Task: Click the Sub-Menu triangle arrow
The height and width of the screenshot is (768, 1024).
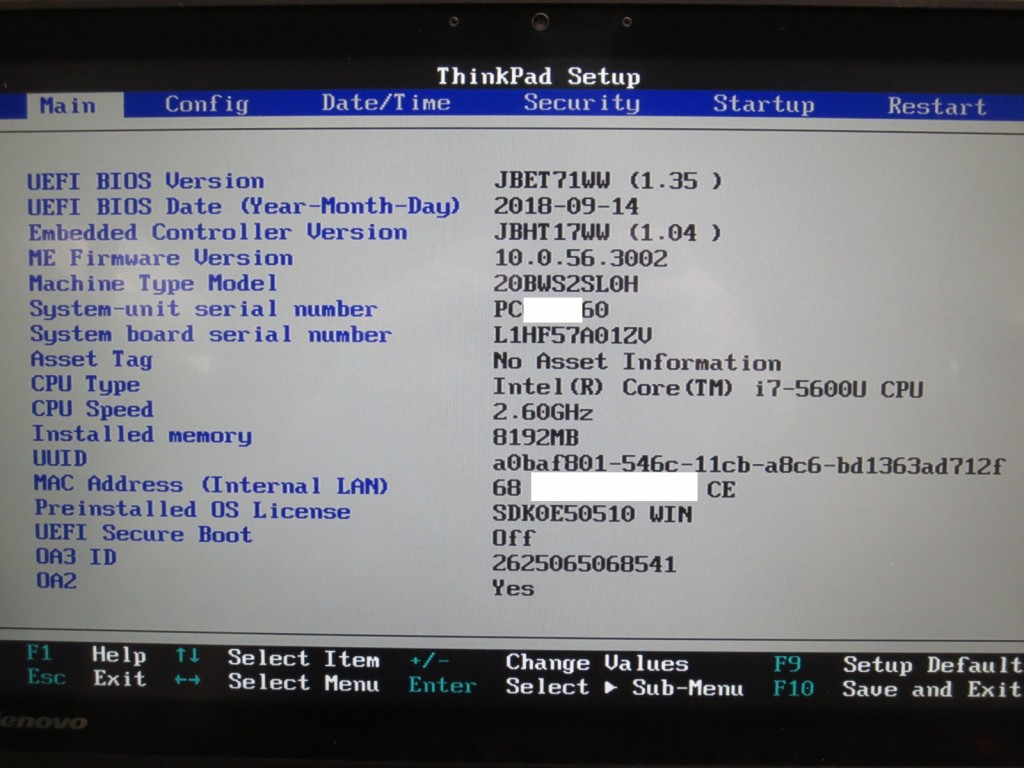Action: point(611,687)
